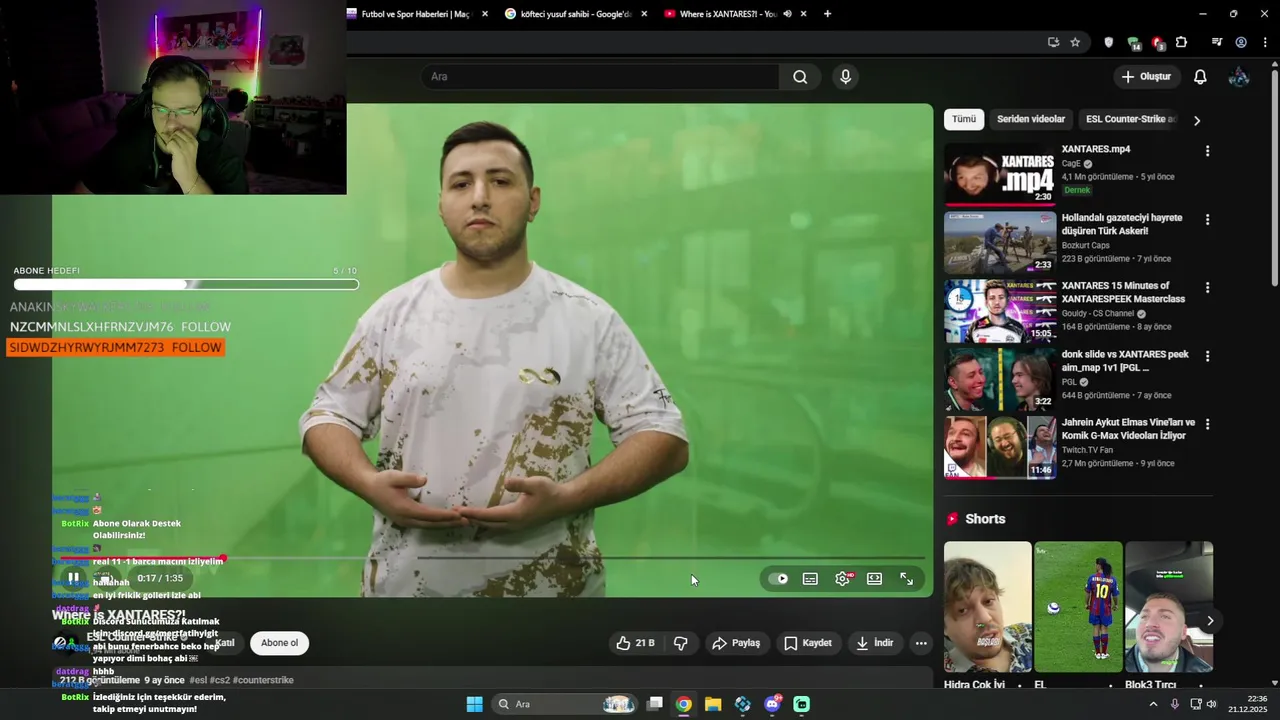Subscribe using Abone ol button

(x=279, y=643)
